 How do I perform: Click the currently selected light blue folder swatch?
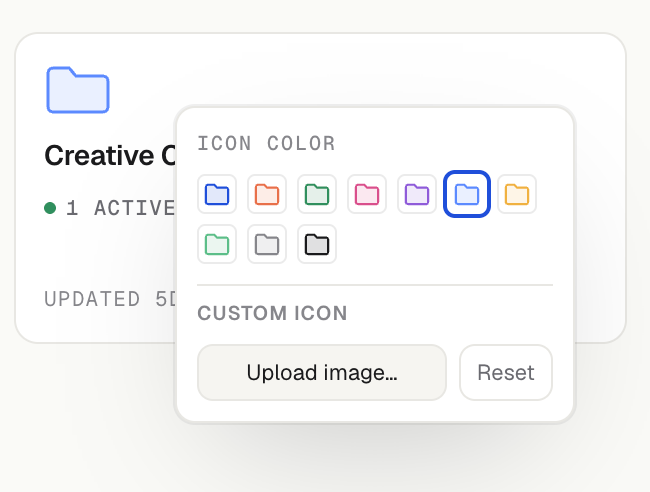click(x=467, y=194)
